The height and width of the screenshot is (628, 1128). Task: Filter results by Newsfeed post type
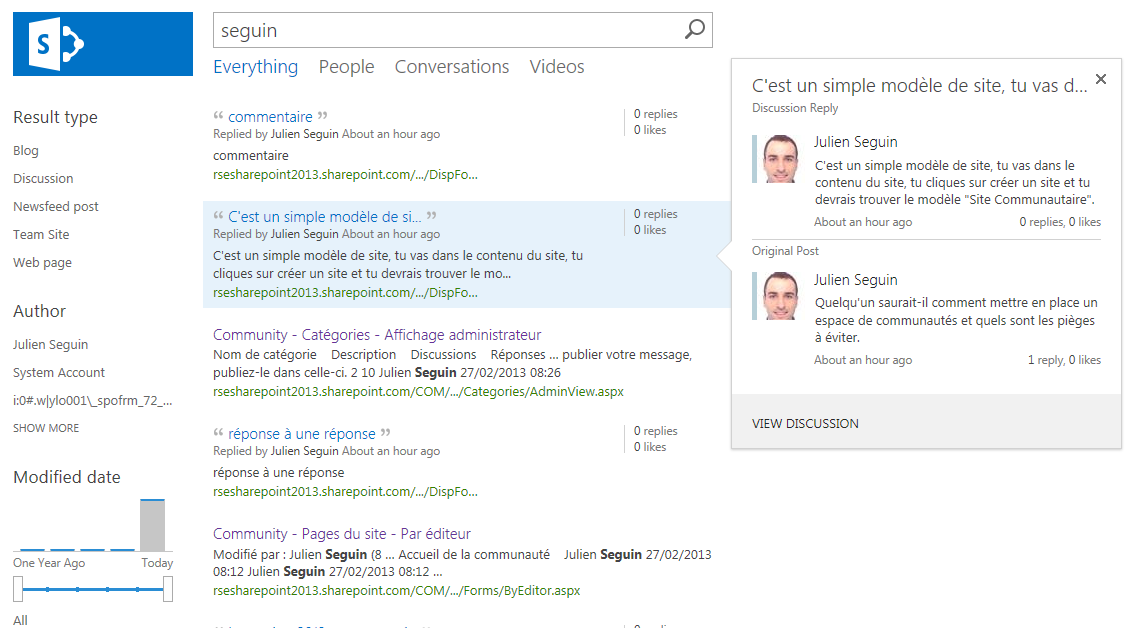56,206
